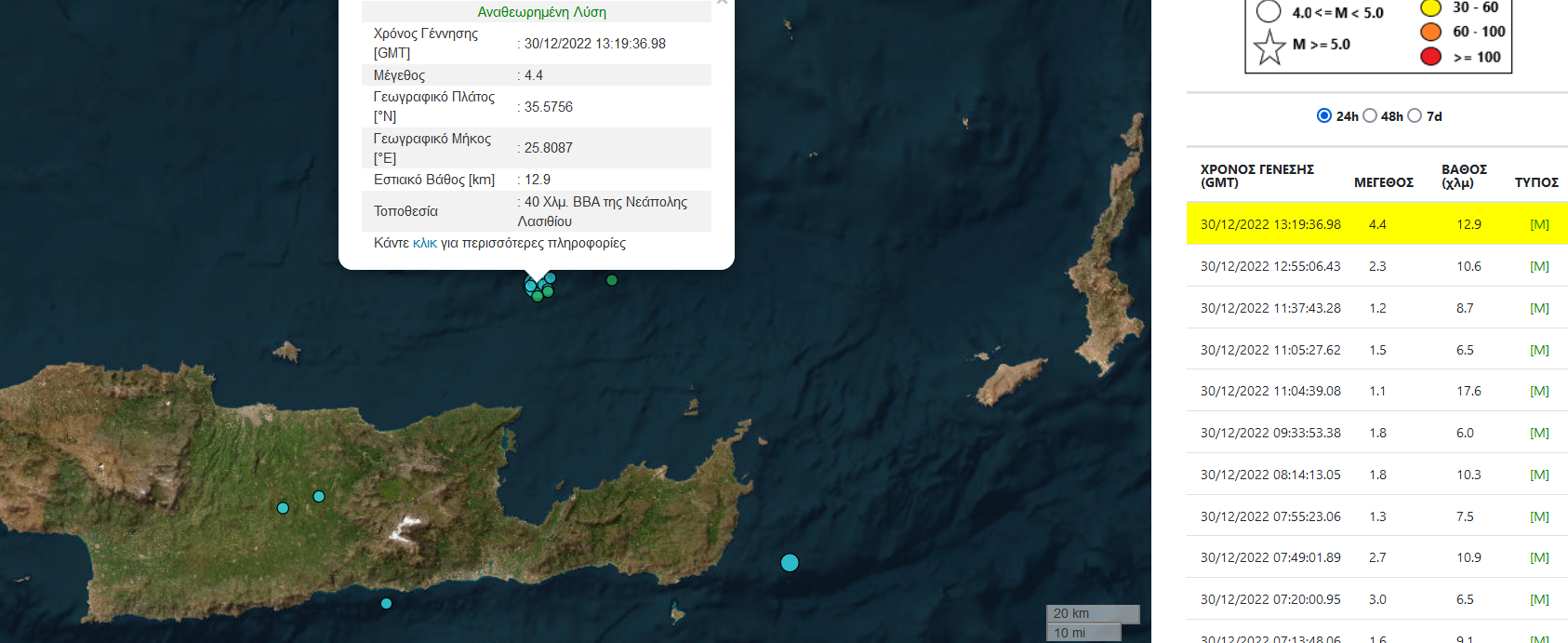
Task: Select the 30/12/2022 11:37:43.28 earthquake row
Action: 1270,308
